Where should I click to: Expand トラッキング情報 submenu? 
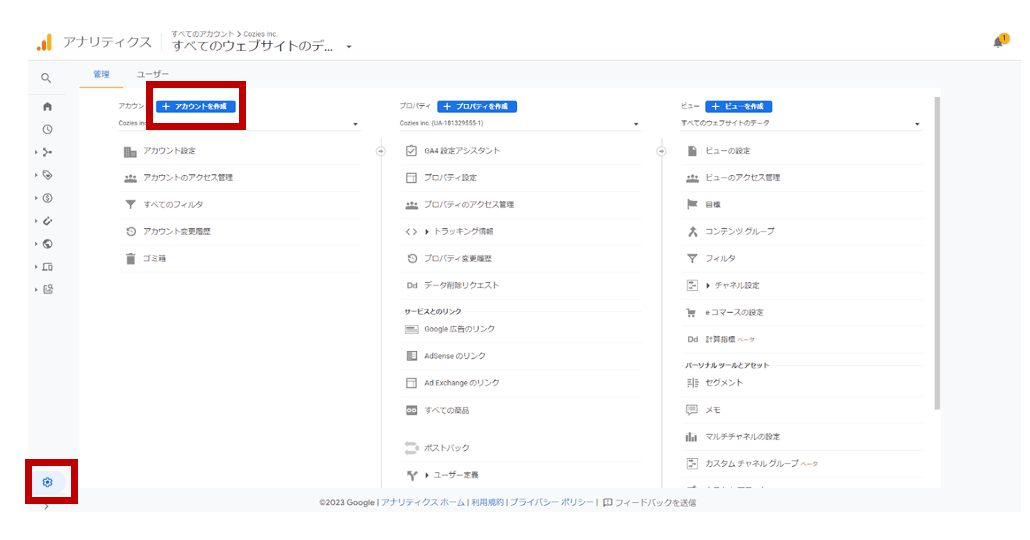coord(427,232)
